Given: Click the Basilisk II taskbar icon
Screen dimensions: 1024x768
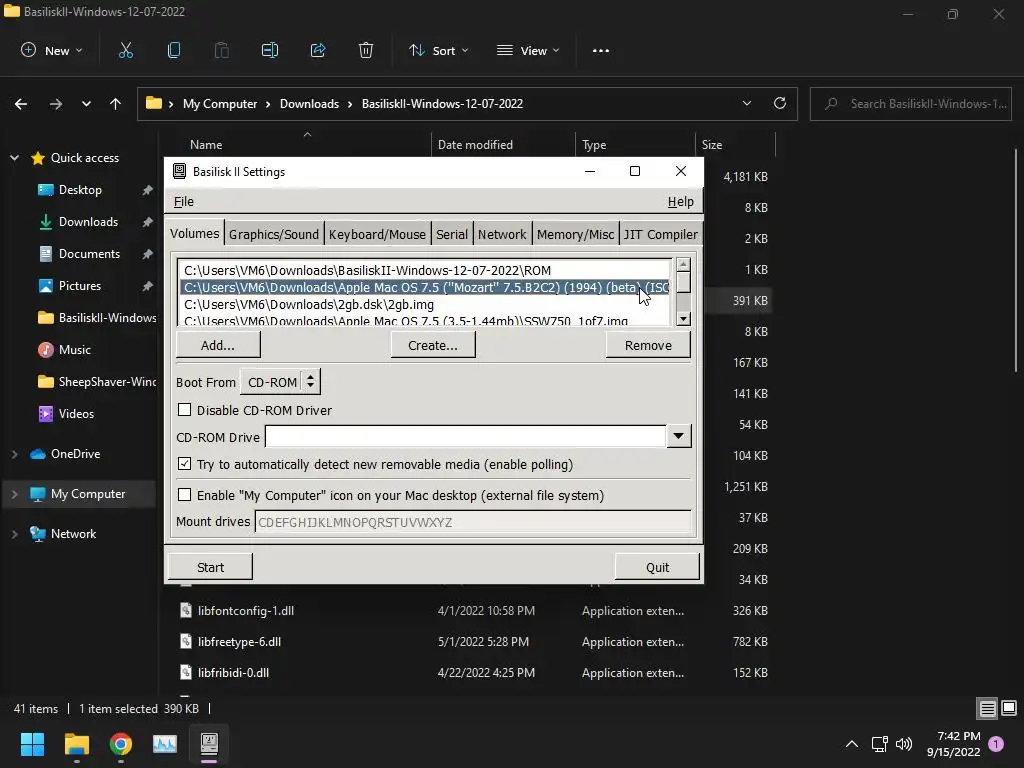Looking at the screenshot, I should pyautogui.click(x=209, y=744).
